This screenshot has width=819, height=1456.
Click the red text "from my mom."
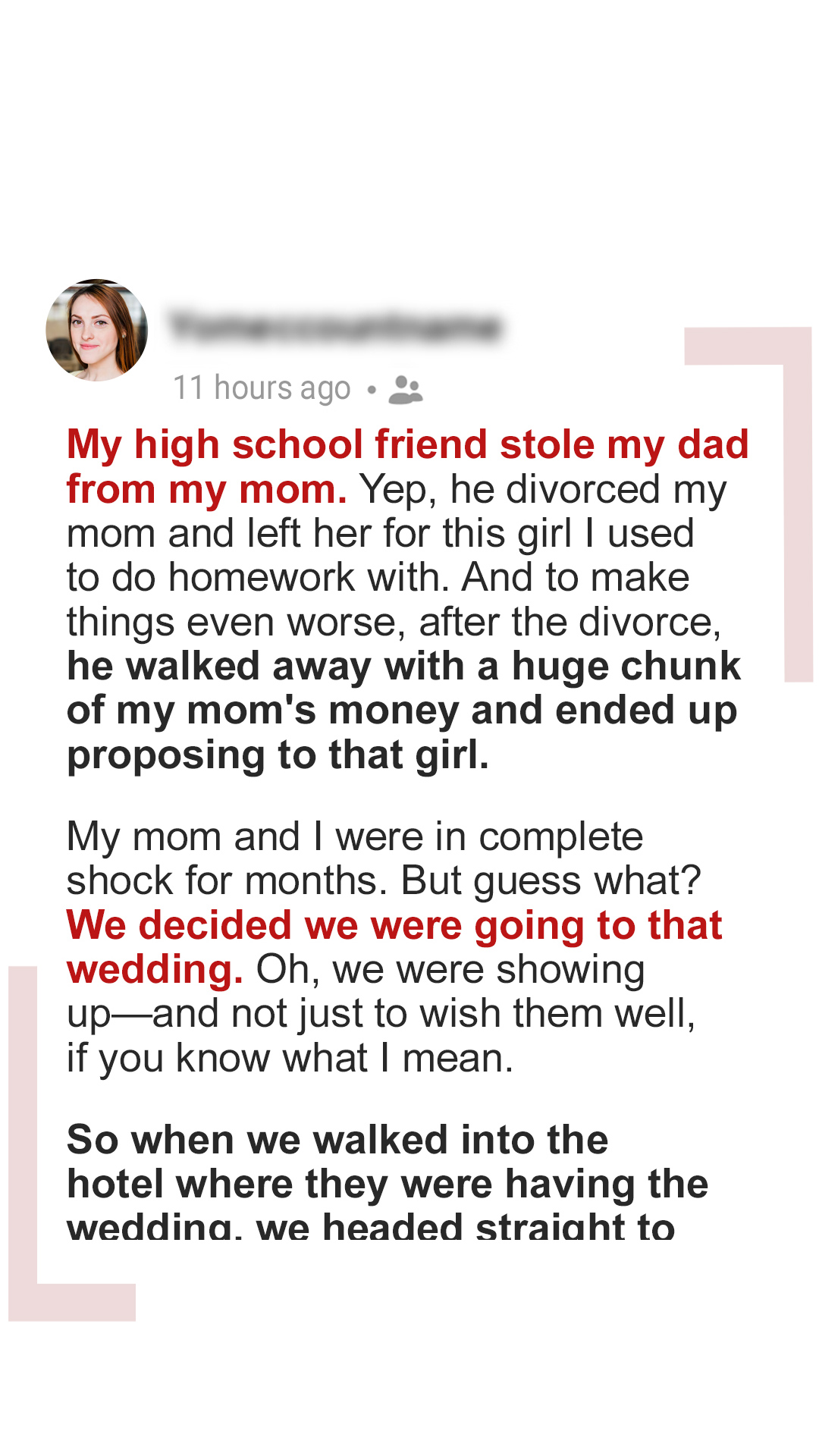click(206, 489)
